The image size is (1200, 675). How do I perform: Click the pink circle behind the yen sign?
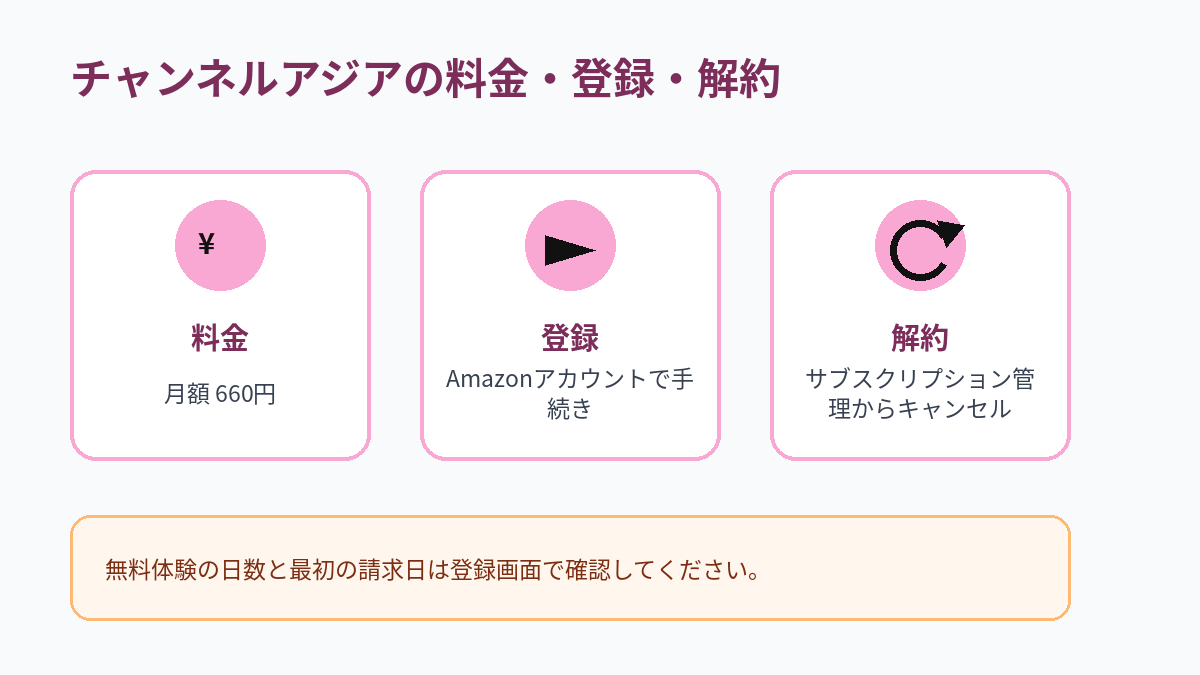click(x=220, y=245)
